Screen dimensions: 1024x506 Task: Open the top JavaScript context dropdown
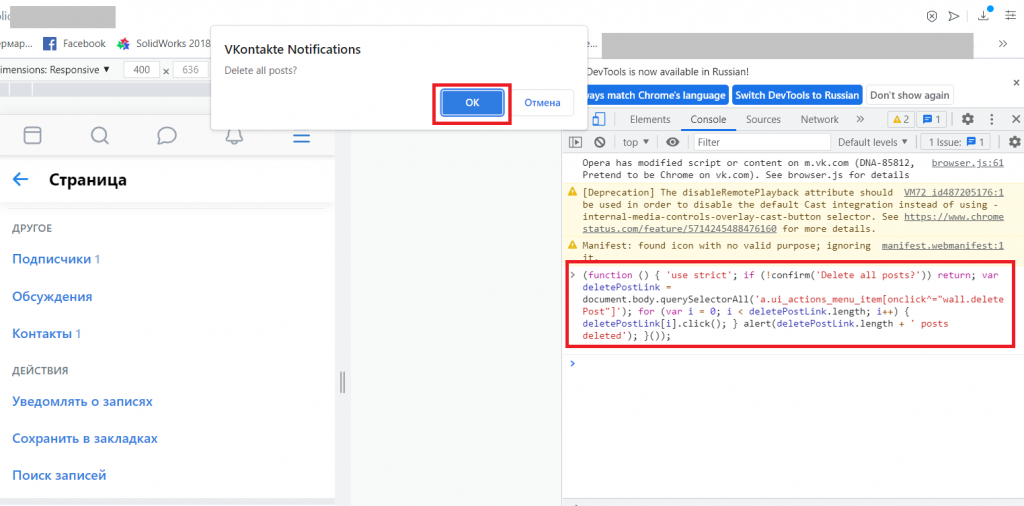[x=636, y=143]
